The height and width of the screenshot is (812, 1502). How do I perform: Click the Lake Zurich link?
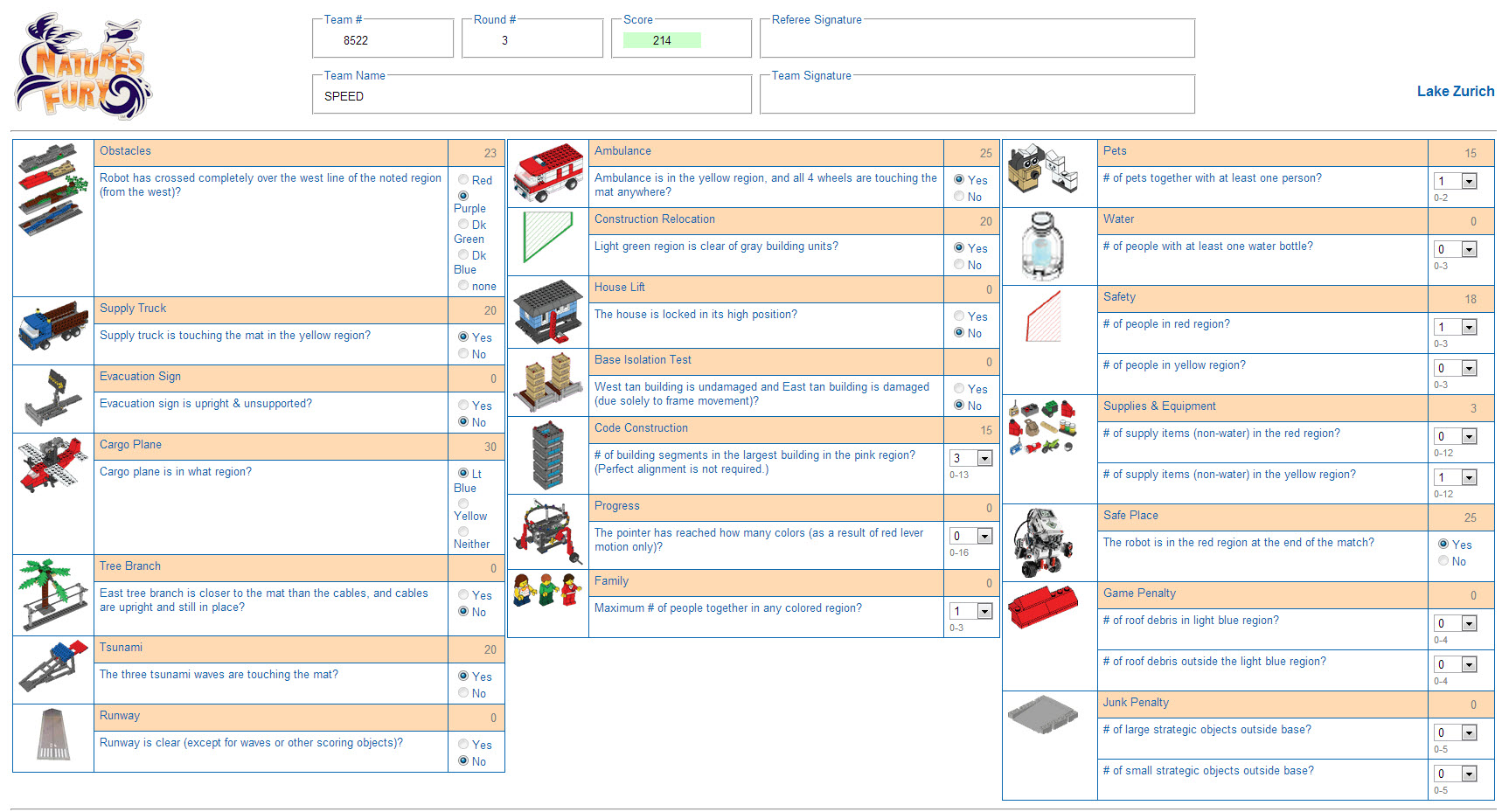click(1455, 91)
